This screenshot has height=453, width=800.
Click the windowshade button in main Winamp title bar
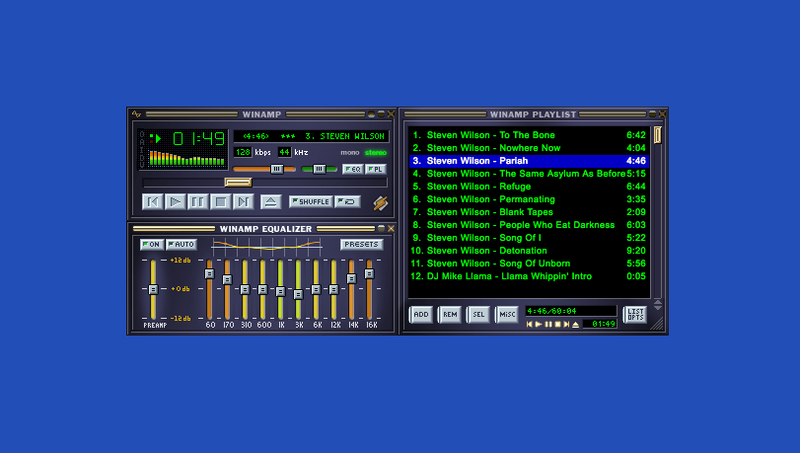[x=381, y=114]
